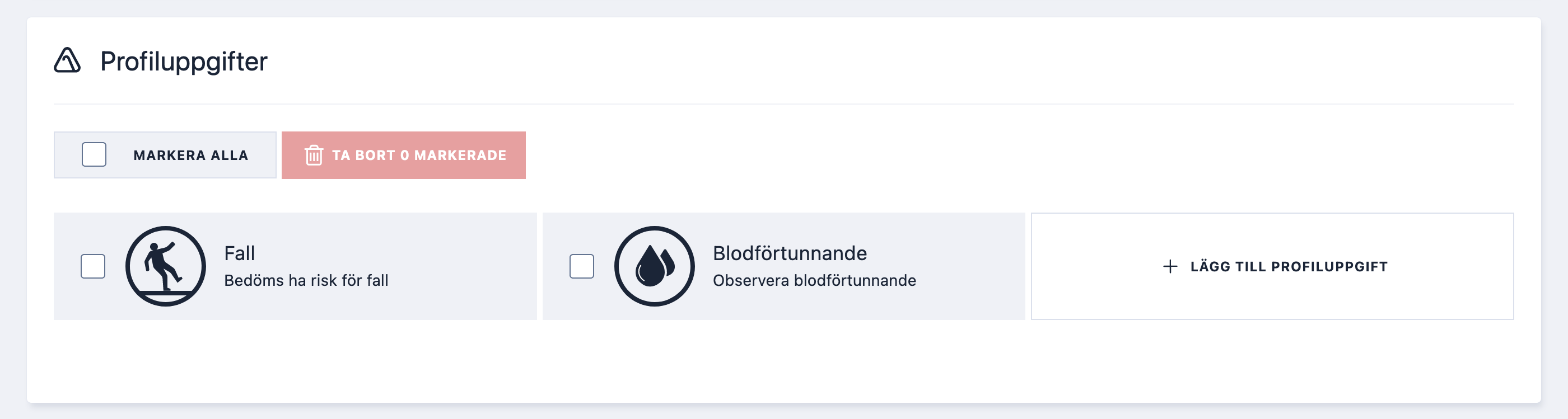
Task: Click the Blodförtunnande blood drops icon
Action: pyautogui.click(x=654, y=266)
